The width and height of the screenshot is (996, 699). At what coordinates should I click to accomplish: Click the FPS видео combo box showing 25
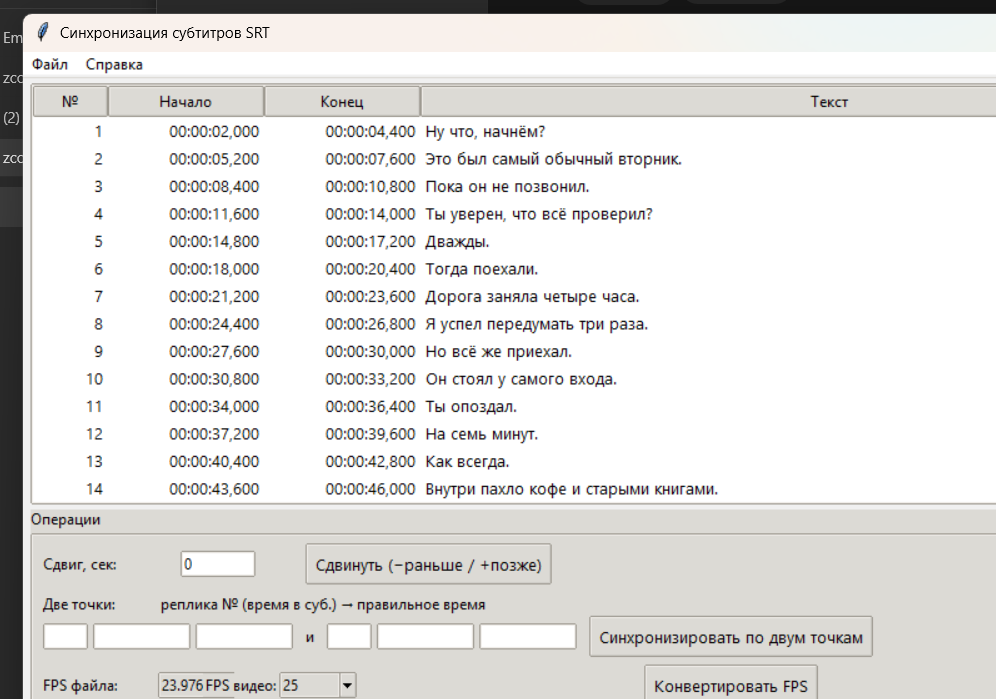318,686
